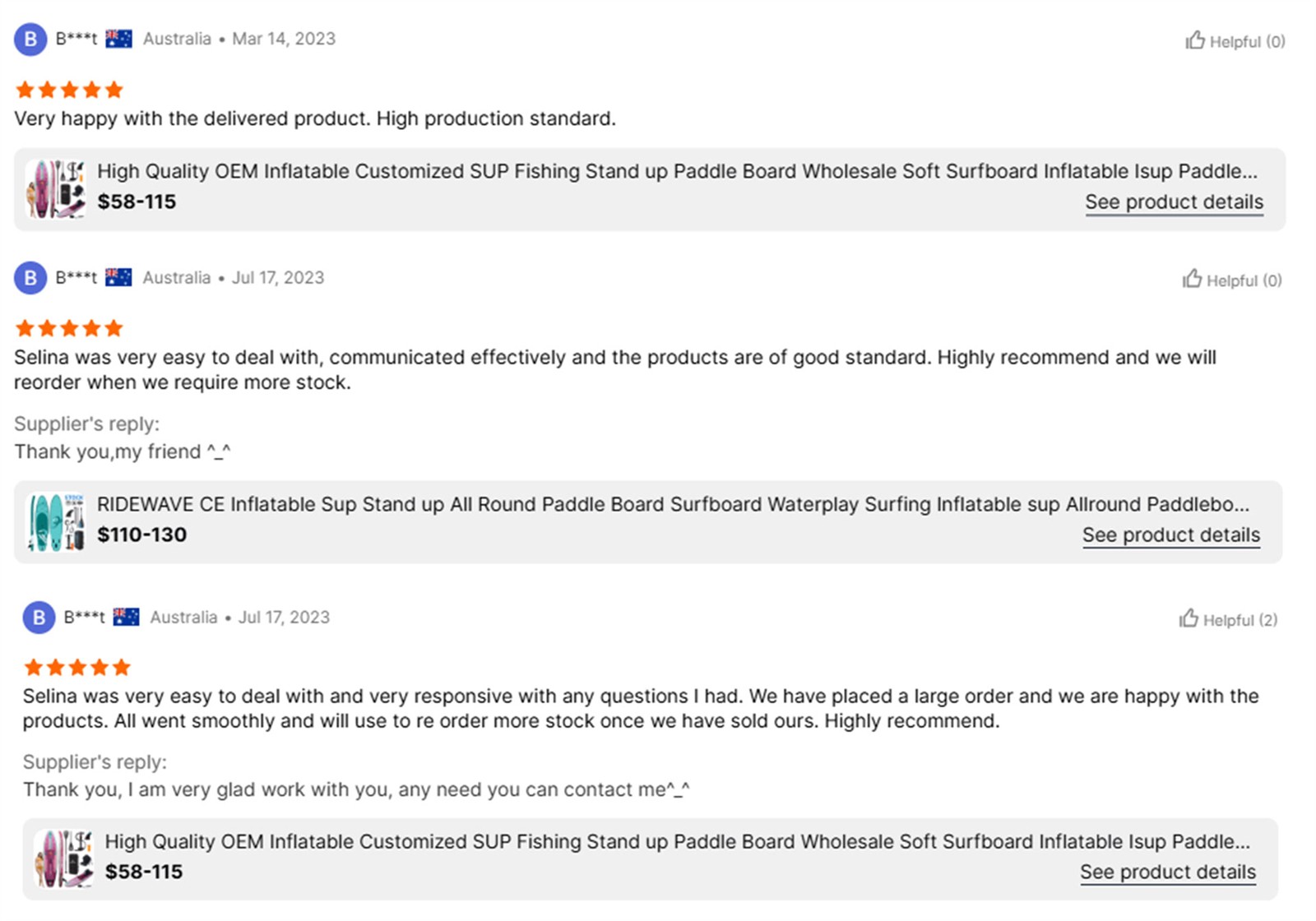Viewport: 1316px width, 921px height.
Task: Click the Australia flag on the Helpful (2) review
Action: click(x=126, y=617)
